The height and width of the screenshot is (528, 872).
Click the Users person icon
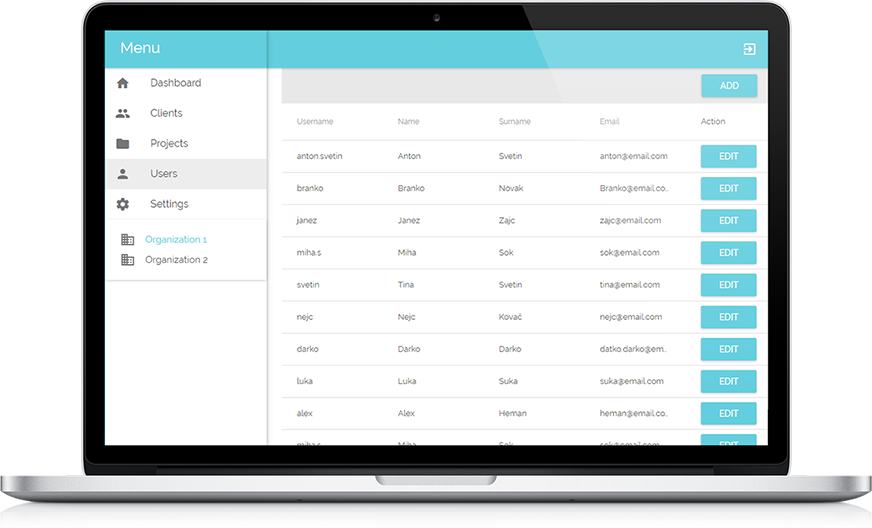123,174
